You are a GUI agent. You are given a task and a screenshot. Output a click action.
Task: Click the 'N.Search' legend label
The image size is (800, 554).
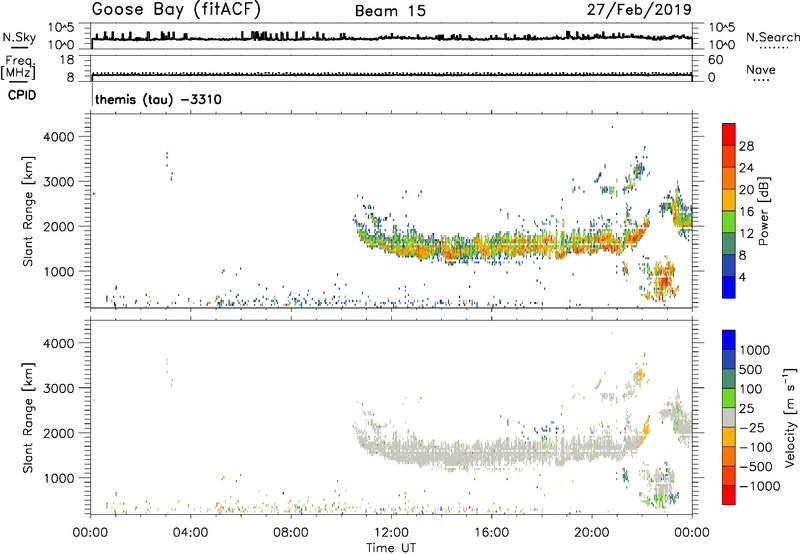773,37
